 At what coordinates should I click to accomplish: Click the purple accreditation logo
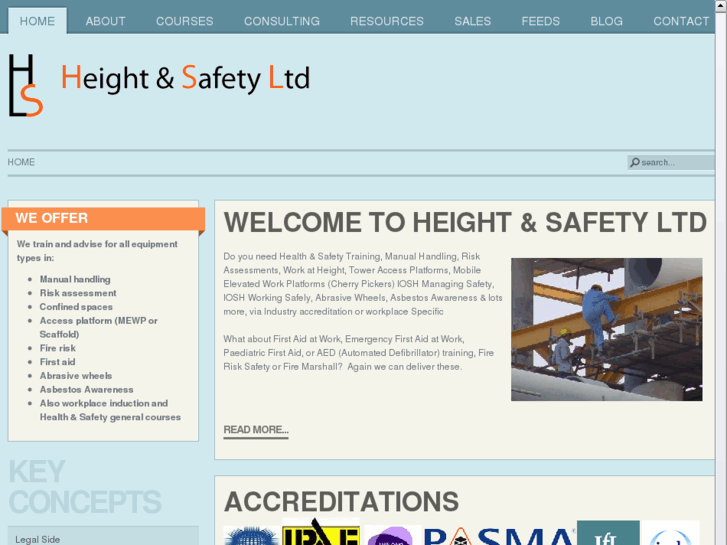tap(392, 535)
